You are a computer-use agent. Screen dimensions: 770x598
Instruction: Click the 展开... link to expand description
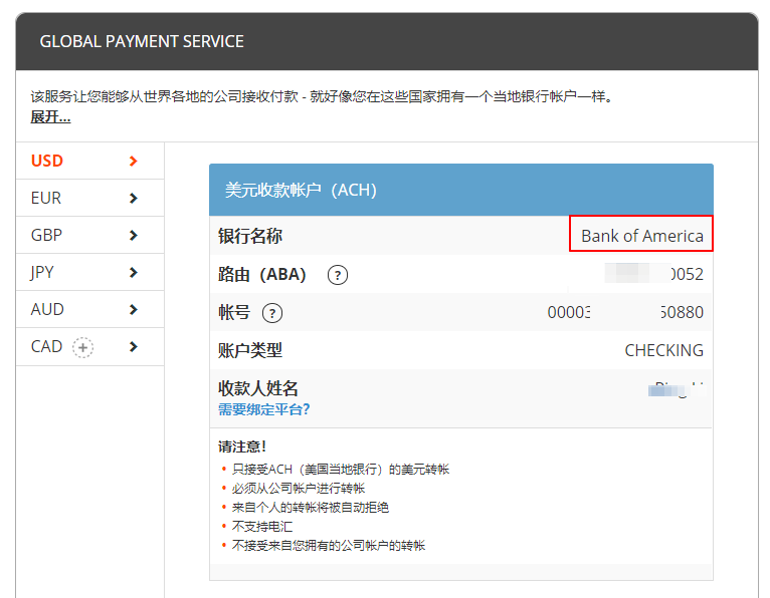(x=50, y=117)
